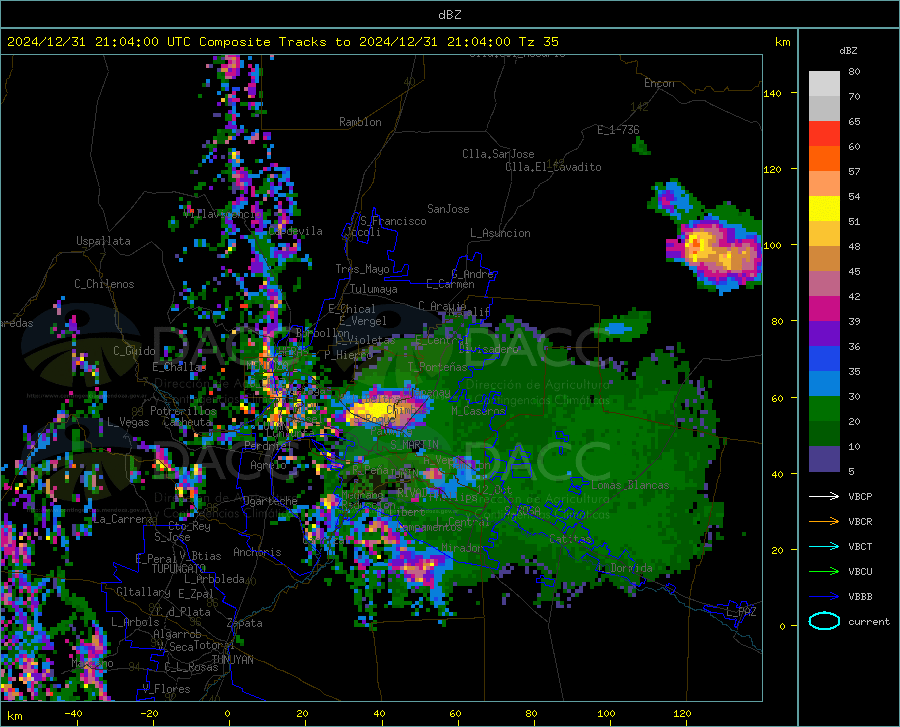900x727 pixels.
Task: Click the cyan 'current' ellipse symbol
Action: (x=824, y=621)
